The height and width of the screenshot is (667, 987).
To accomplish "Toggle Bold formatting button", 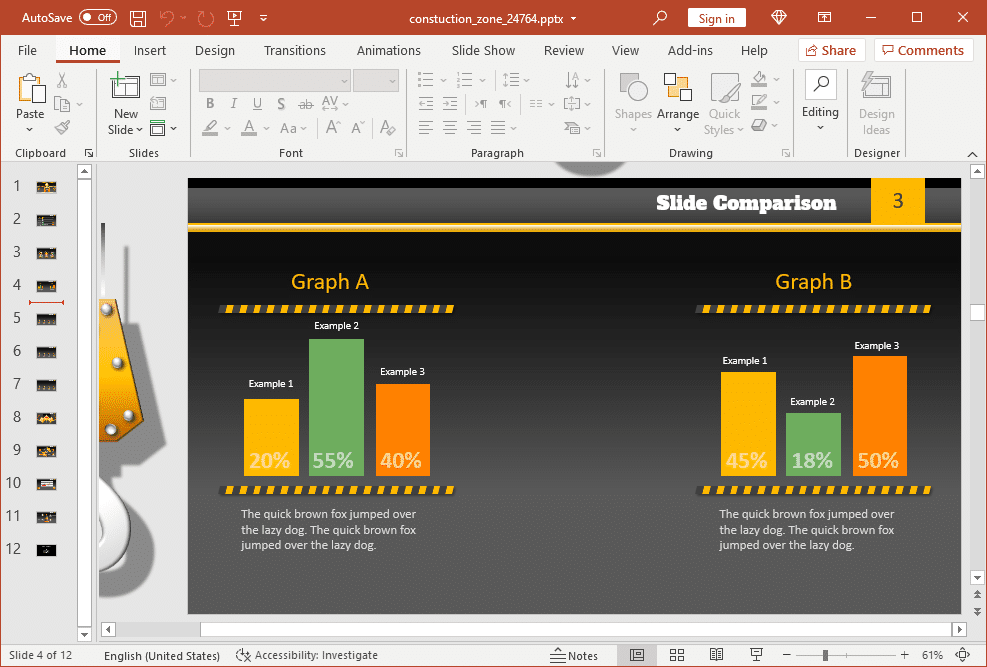I will click(x=210, y=104).
